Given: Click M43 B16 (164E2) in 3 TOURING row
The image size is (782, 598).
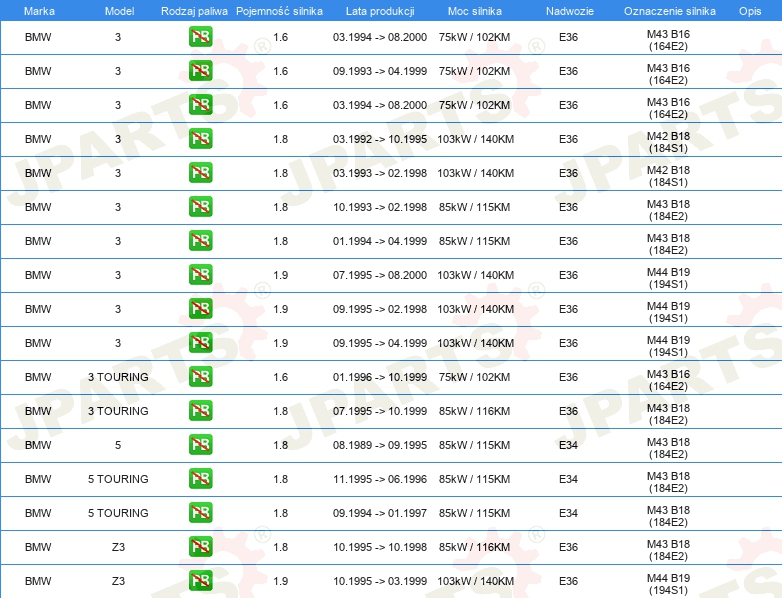Looking at the screenshot, I should (x=668, y=380).
